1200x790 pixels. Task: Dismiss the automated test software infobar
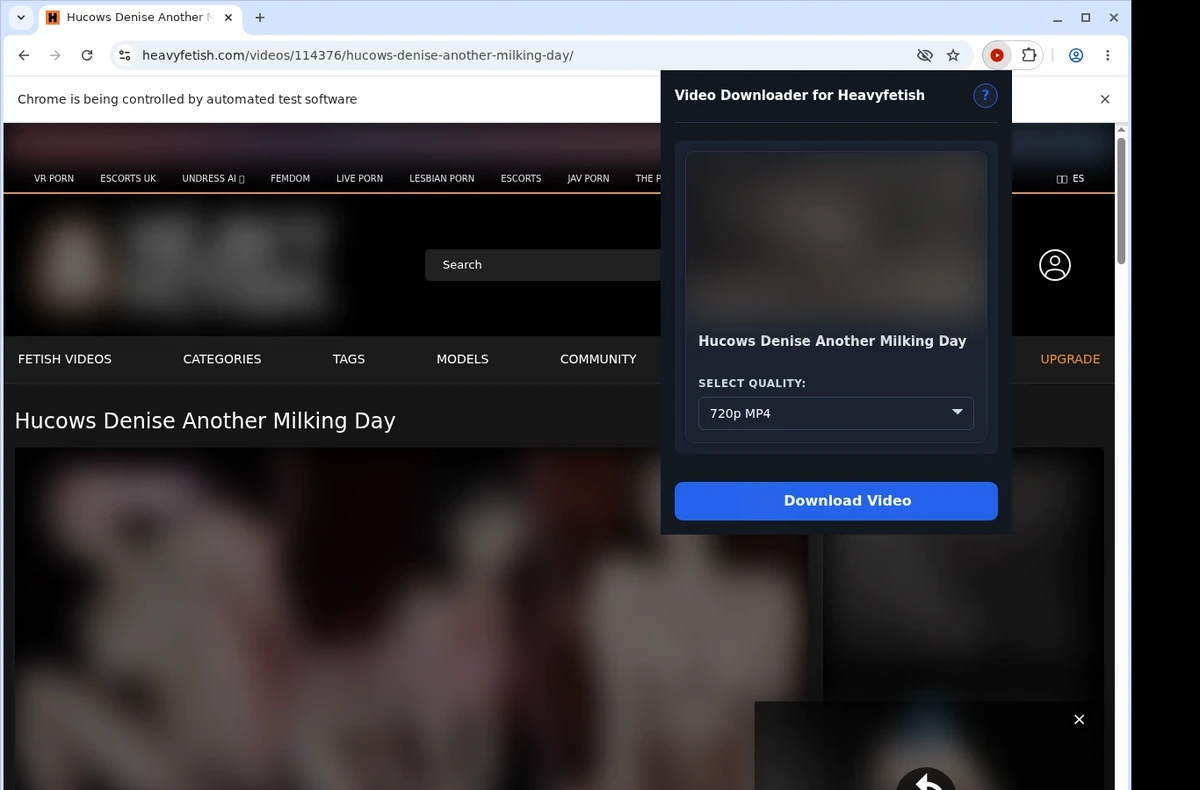[x=1105, y=99]
